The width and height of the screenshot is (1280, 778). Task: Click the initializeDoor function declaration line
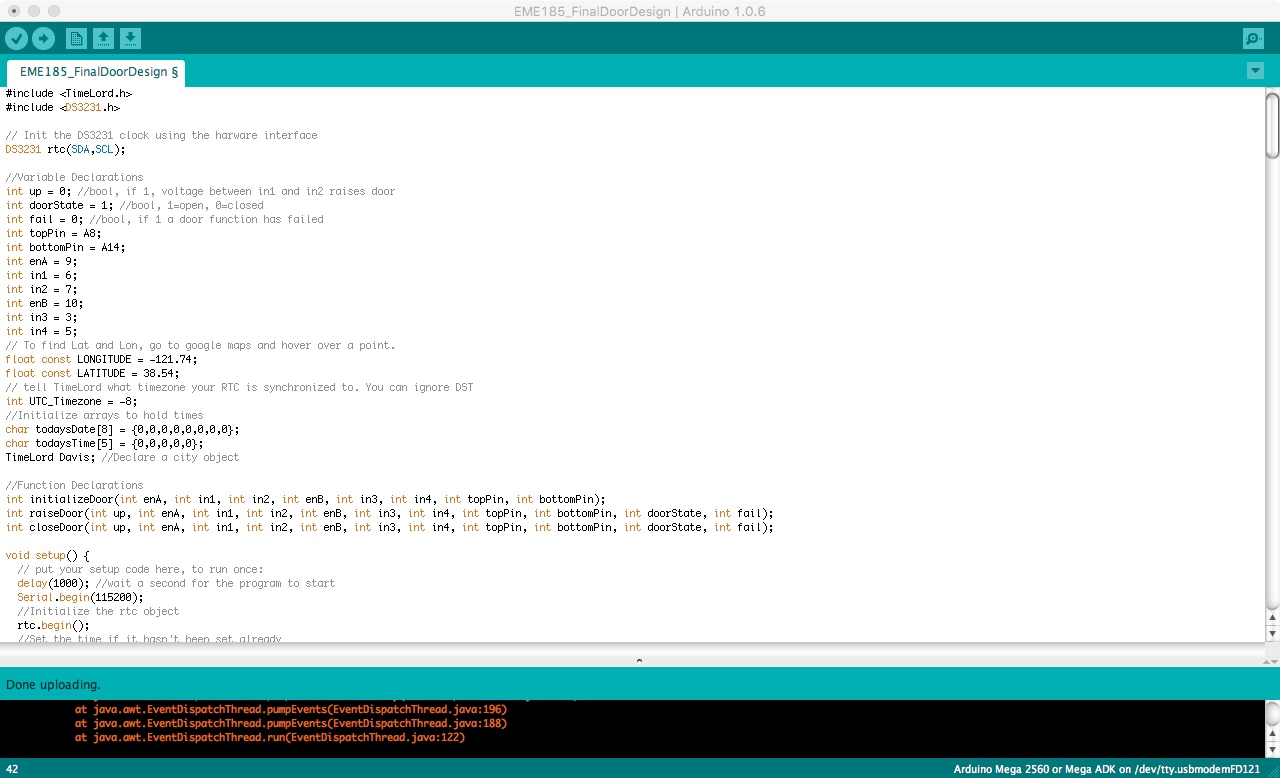(x=306, y=499)
